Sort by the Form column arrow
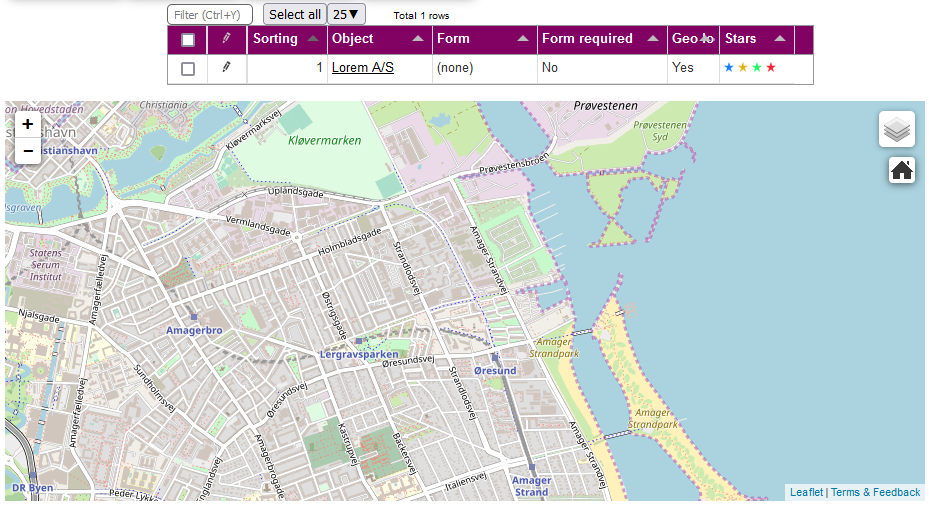Image resolution: width=929 pixels, height=510 pixels. click(522, 39)
